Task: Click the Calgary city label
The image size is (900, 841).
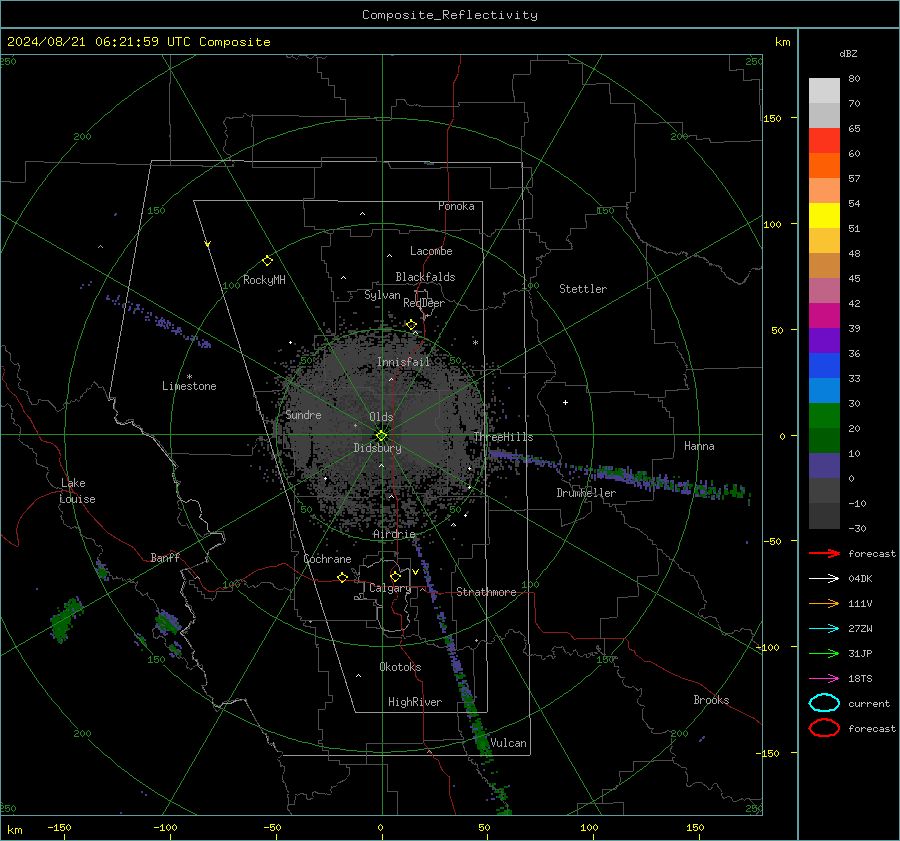Action: click(390, 588)
